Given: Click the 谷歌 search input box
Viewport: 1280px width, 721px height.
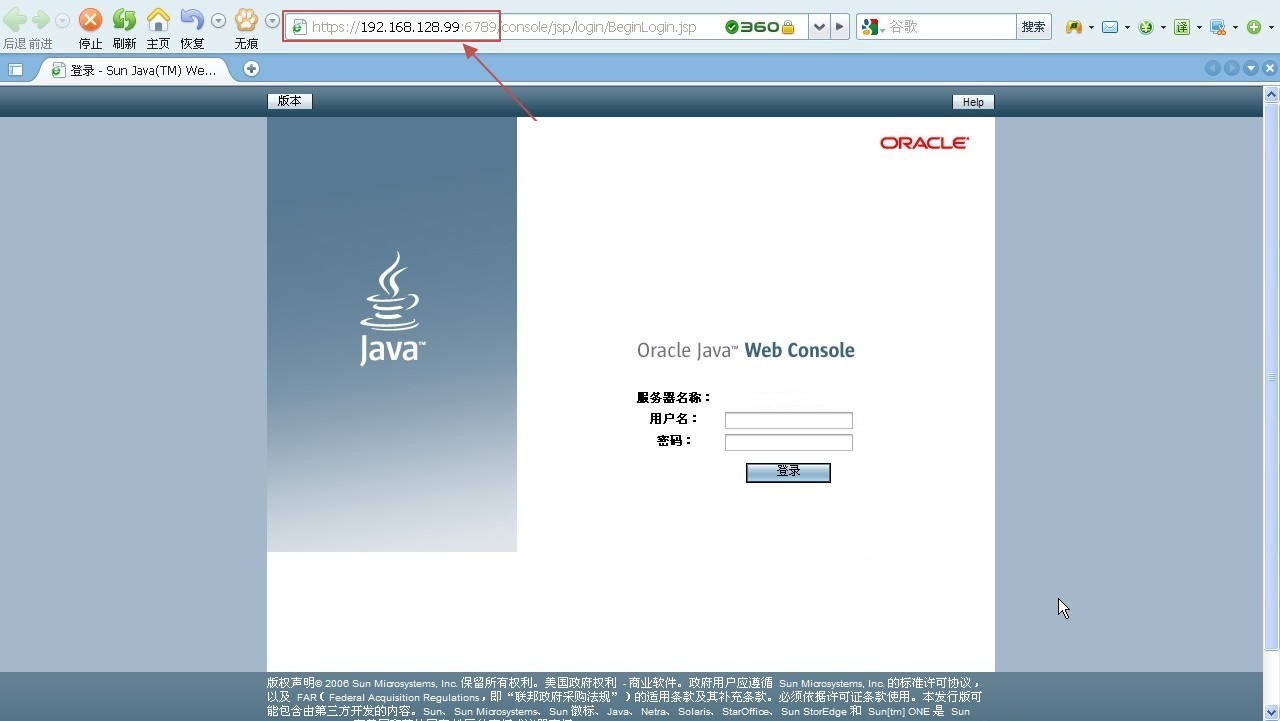Looking at the screenshot, I should click(951, 27).
